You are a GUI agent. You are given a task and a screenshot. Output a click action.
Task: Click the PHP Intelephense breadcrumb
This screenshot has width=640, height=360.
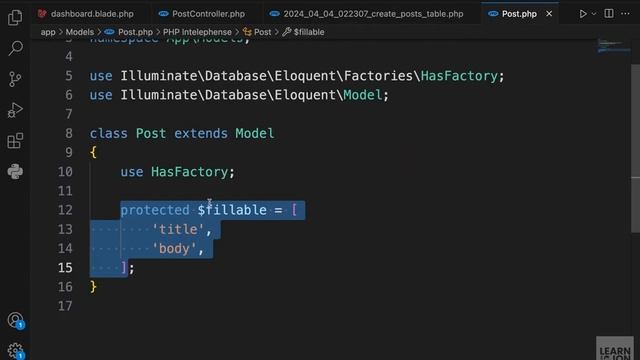(197, 32)
